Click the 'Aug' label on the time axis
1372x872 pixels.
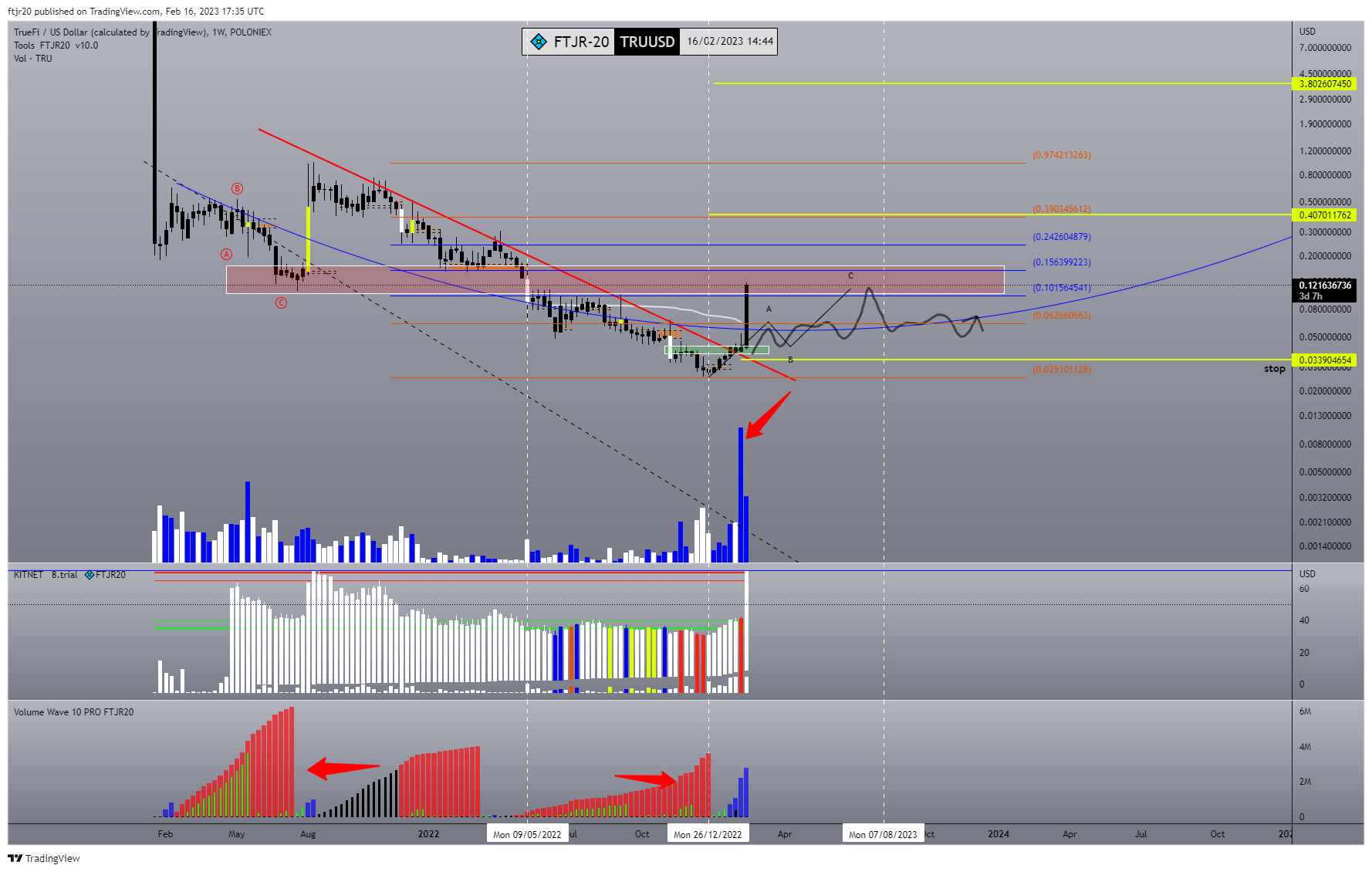point(308,834)
